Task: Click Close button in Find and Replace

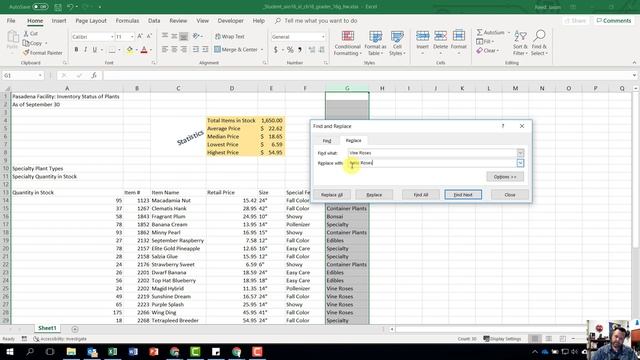Action: tap(510, 195)
